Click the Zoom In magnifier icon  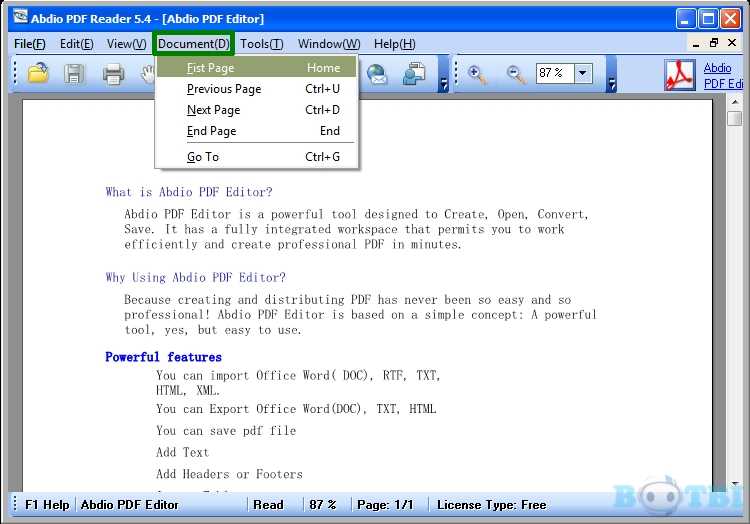click(478, 73)
